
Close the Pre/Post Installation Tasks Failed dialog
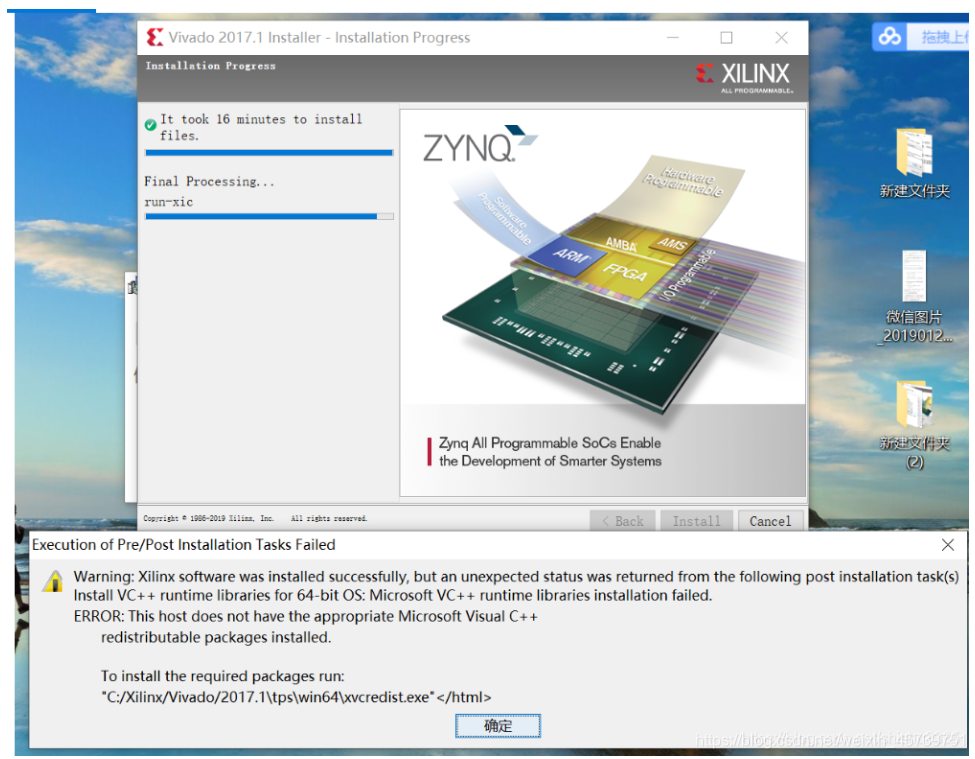coord(948,545)
